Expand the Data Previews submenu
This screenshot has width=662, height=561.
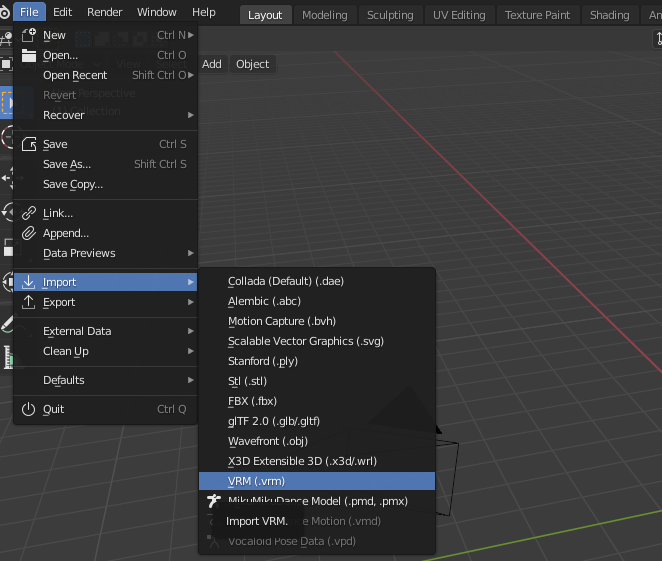point(106,253)
